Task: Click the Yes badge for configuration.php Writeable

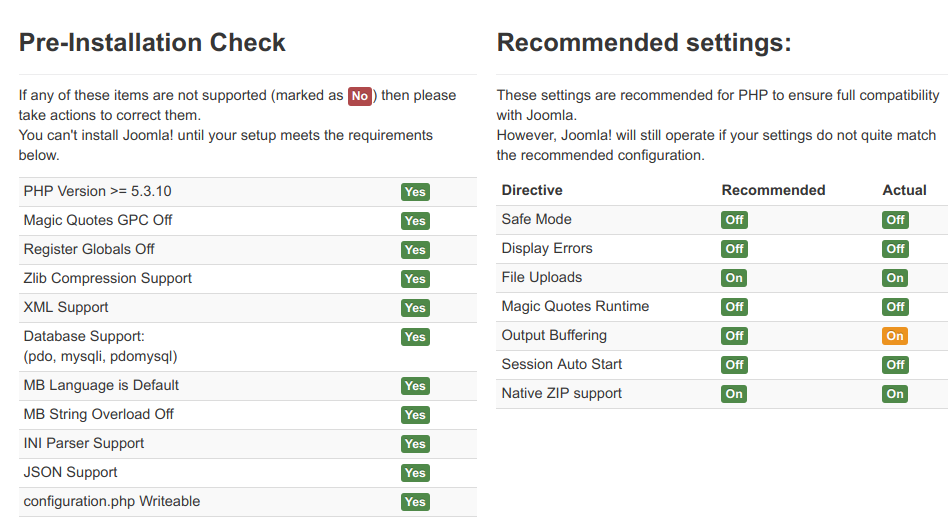Action: (x=415, y=502)
